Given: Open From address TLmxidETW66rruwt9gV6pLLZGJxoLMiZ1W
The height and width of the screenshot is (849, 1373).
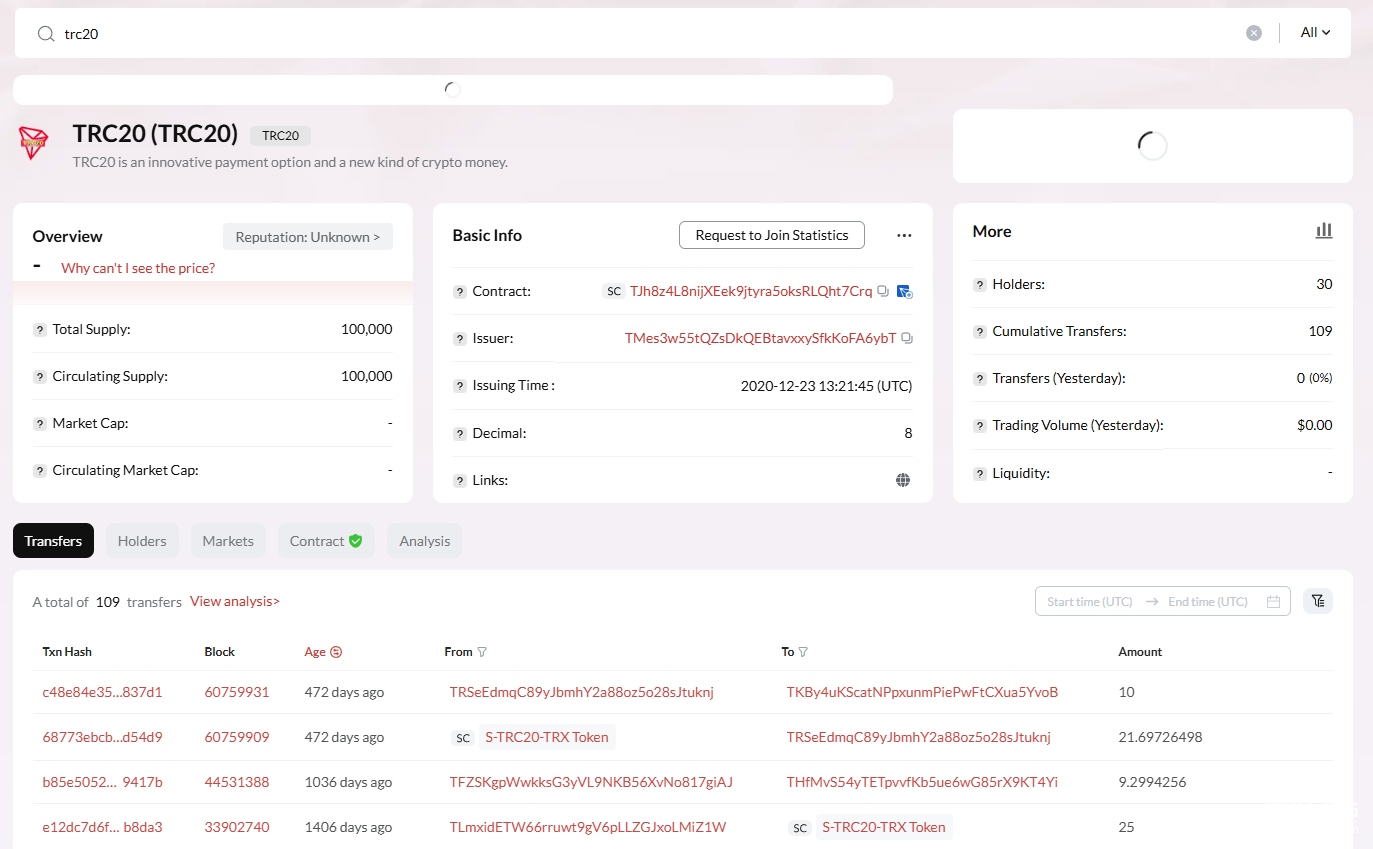Looking at the screenshot, I should [x=588, y=827].
